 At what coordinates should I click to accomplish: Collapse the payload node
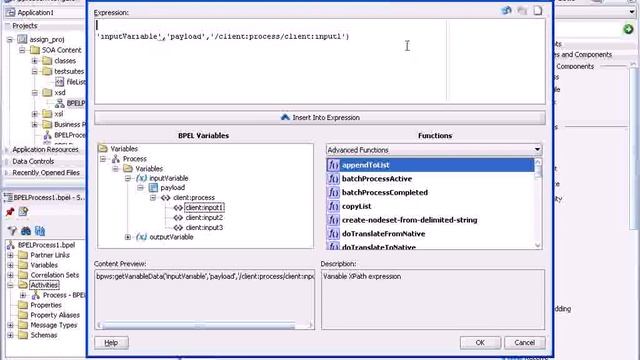pos(140,188)
